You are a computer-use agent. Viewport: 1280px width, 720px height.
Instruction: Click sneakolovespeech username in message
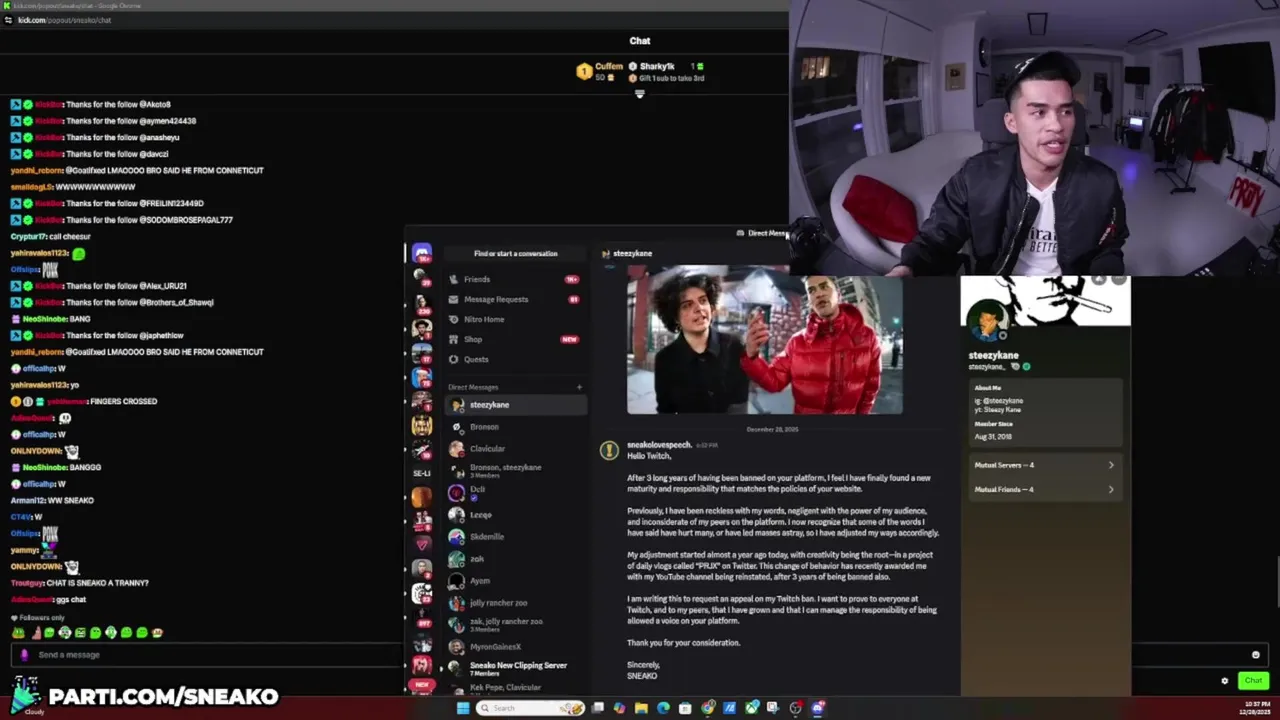click(659, 444)
